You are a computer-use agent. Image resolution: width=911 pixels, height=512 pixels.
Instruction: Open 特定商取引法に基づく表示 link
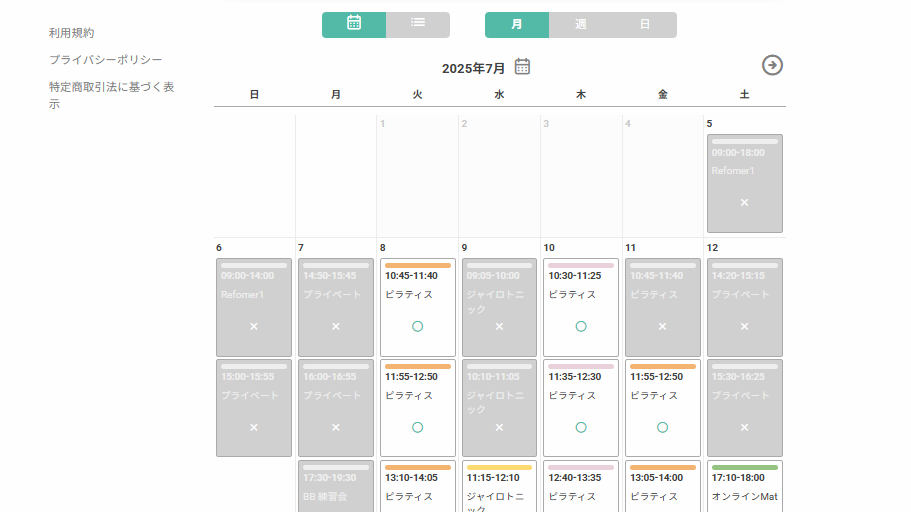[112, 95]
